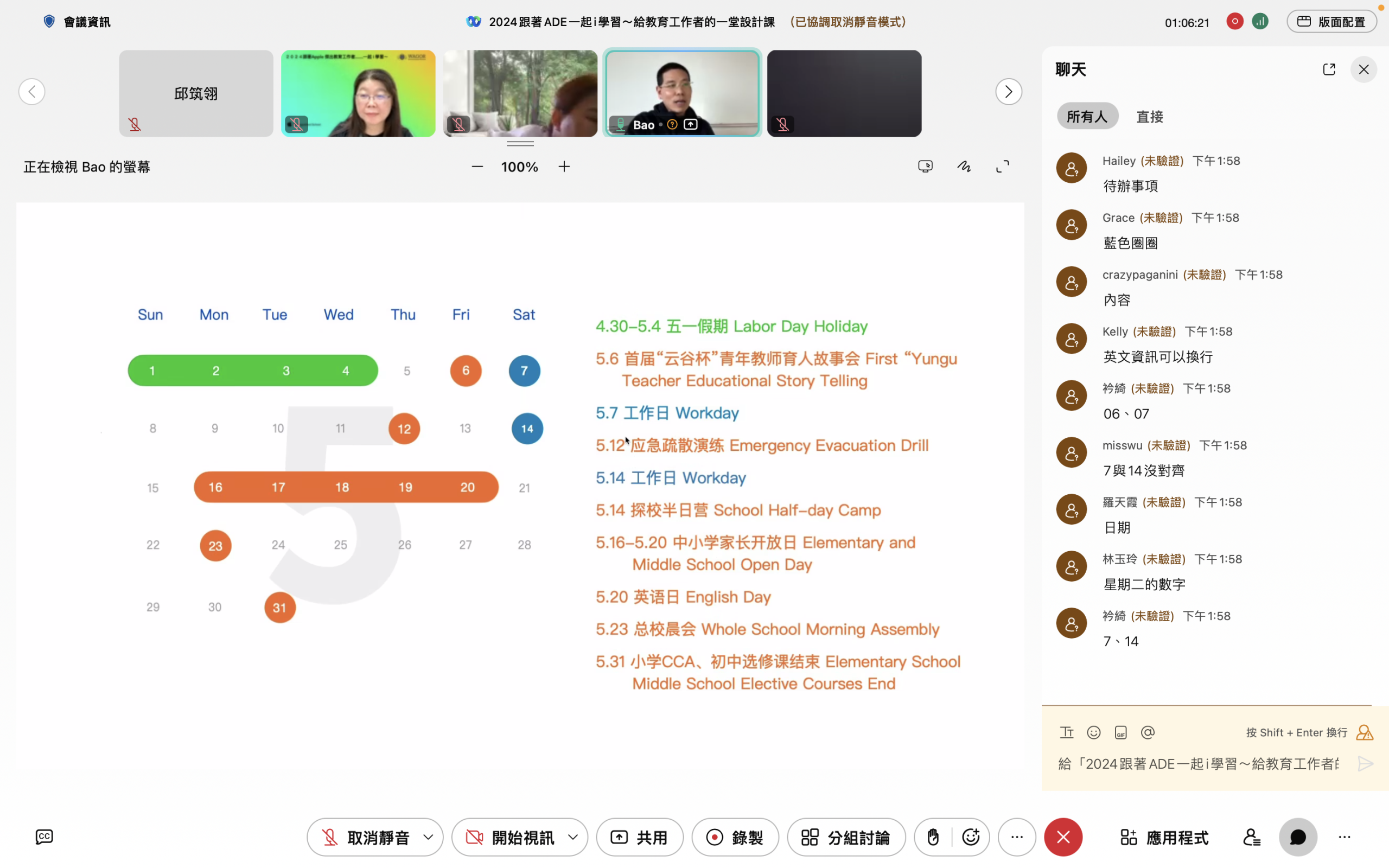This screenshot has height=868, width=1389.
Task: Enter fullscreen for shared screen
Action: pyautogui.click(x=1002, y=167)
